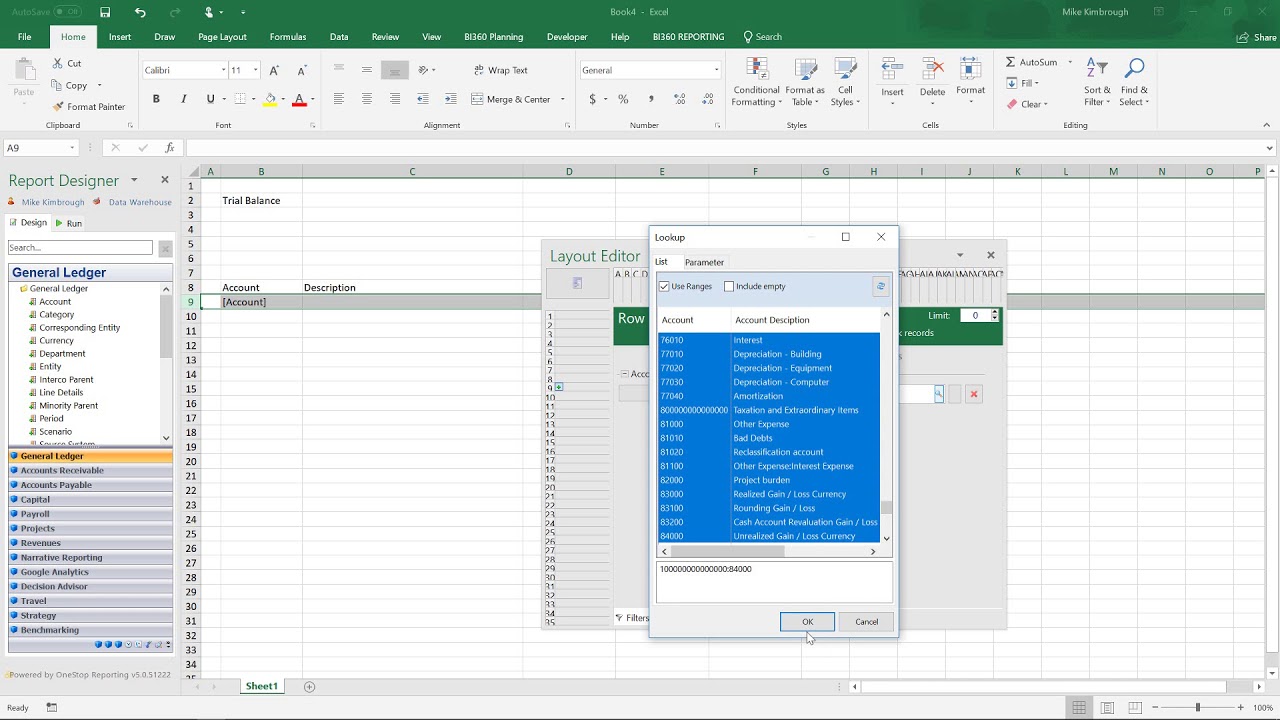Open the Page Layout ribbon tab
Viewport: 1280px width, 720px height.
pos(222,37)
